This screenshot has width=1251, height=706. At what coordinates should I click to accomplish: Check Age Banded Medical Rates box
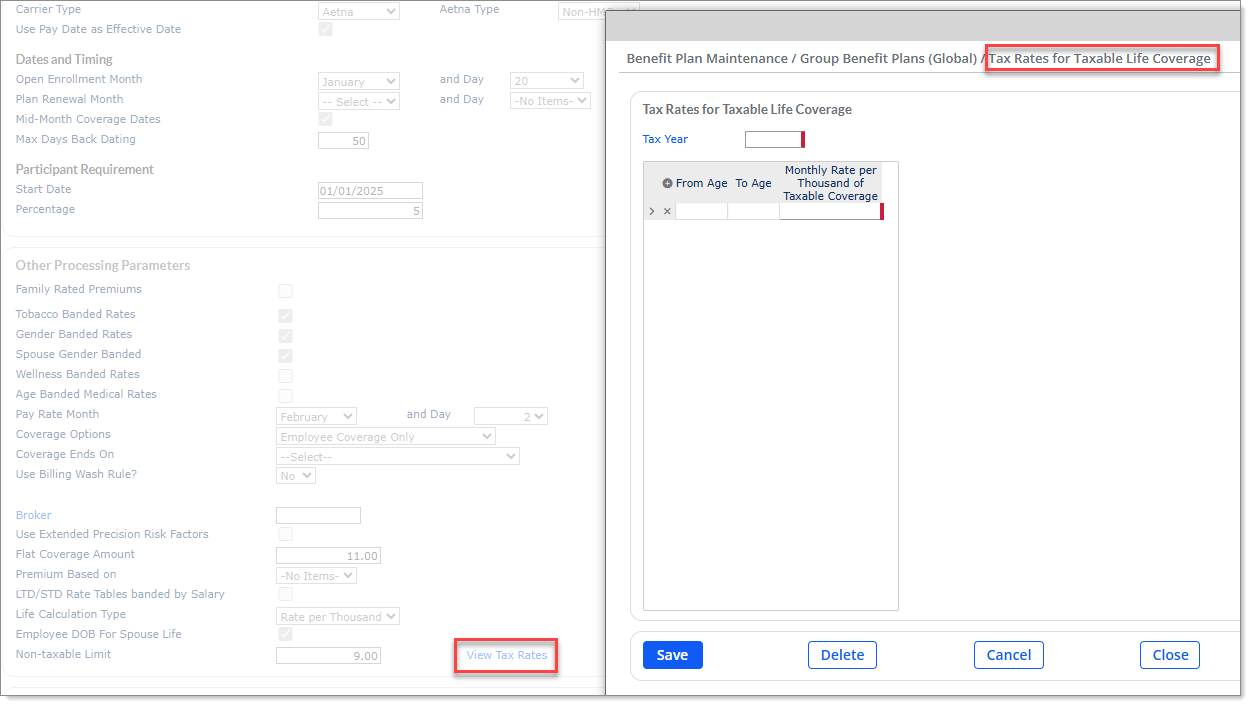[x=285, y=396]
